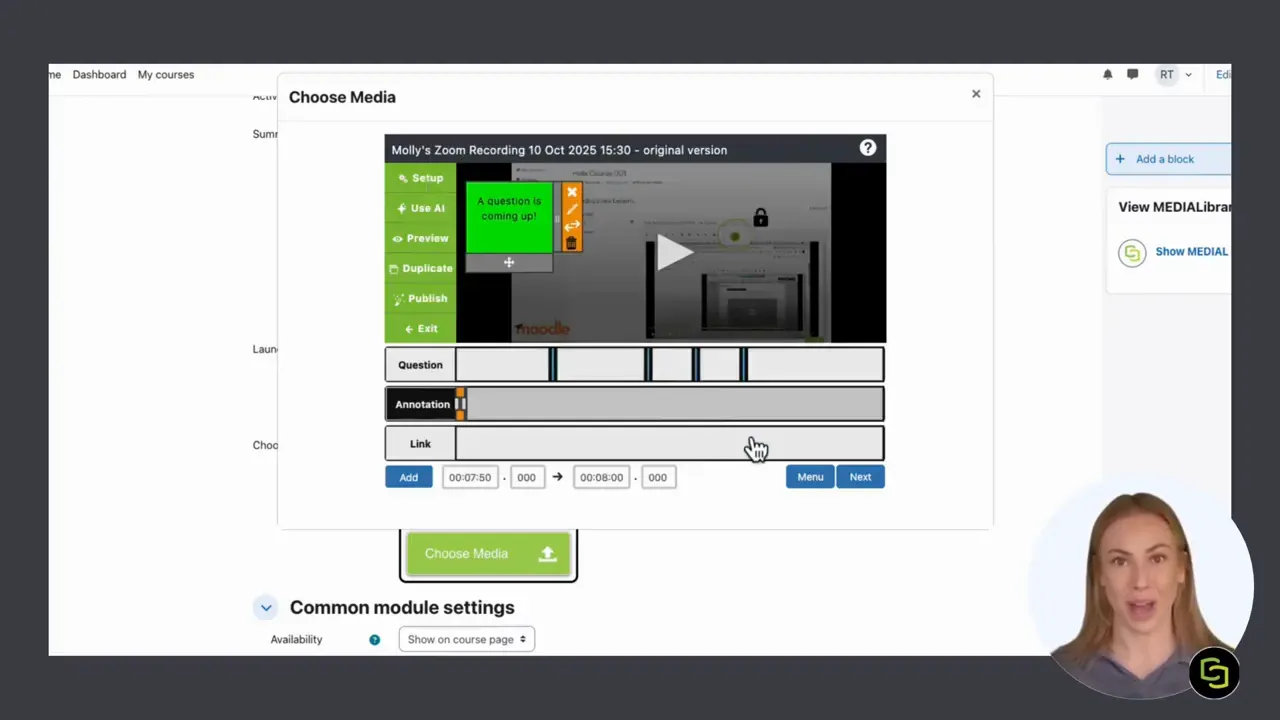Open the Dashboard nav link
This screenshot has width=1280, height=720.
[x=99, y=75]
